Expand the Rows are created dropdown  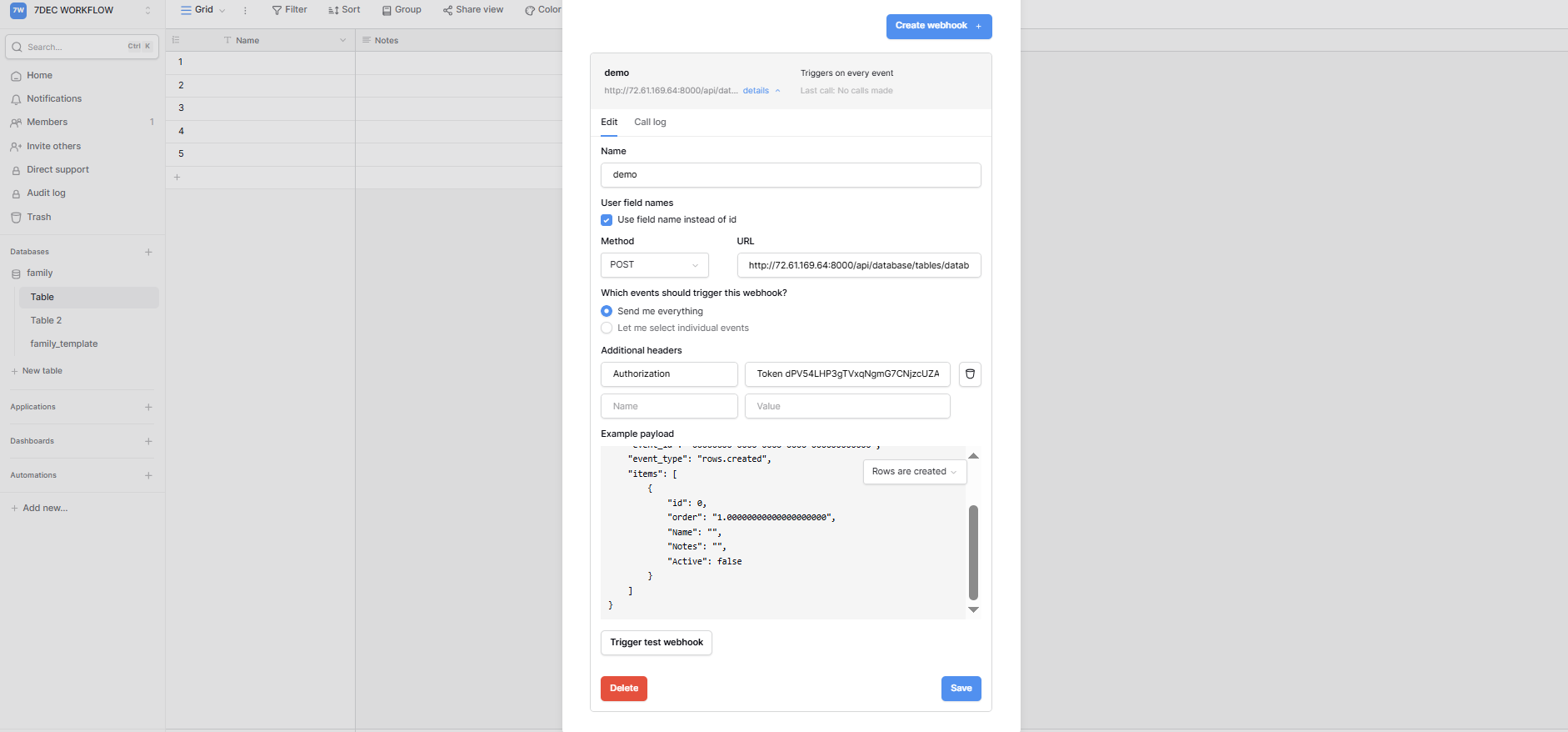(x=914, y=472)
